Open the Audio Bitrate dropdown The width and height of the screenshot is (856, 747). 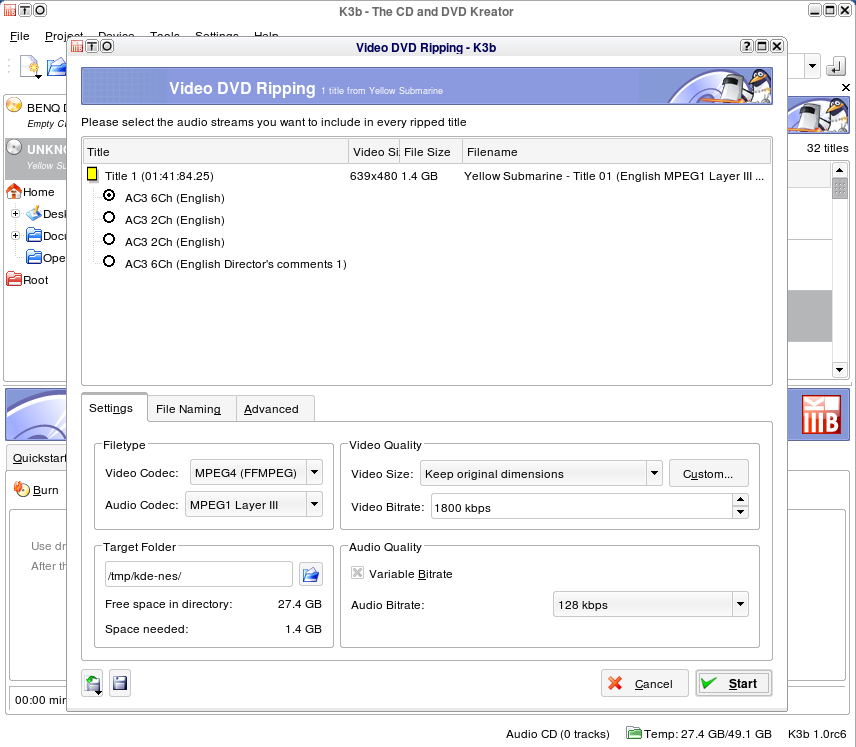point(740,604)
